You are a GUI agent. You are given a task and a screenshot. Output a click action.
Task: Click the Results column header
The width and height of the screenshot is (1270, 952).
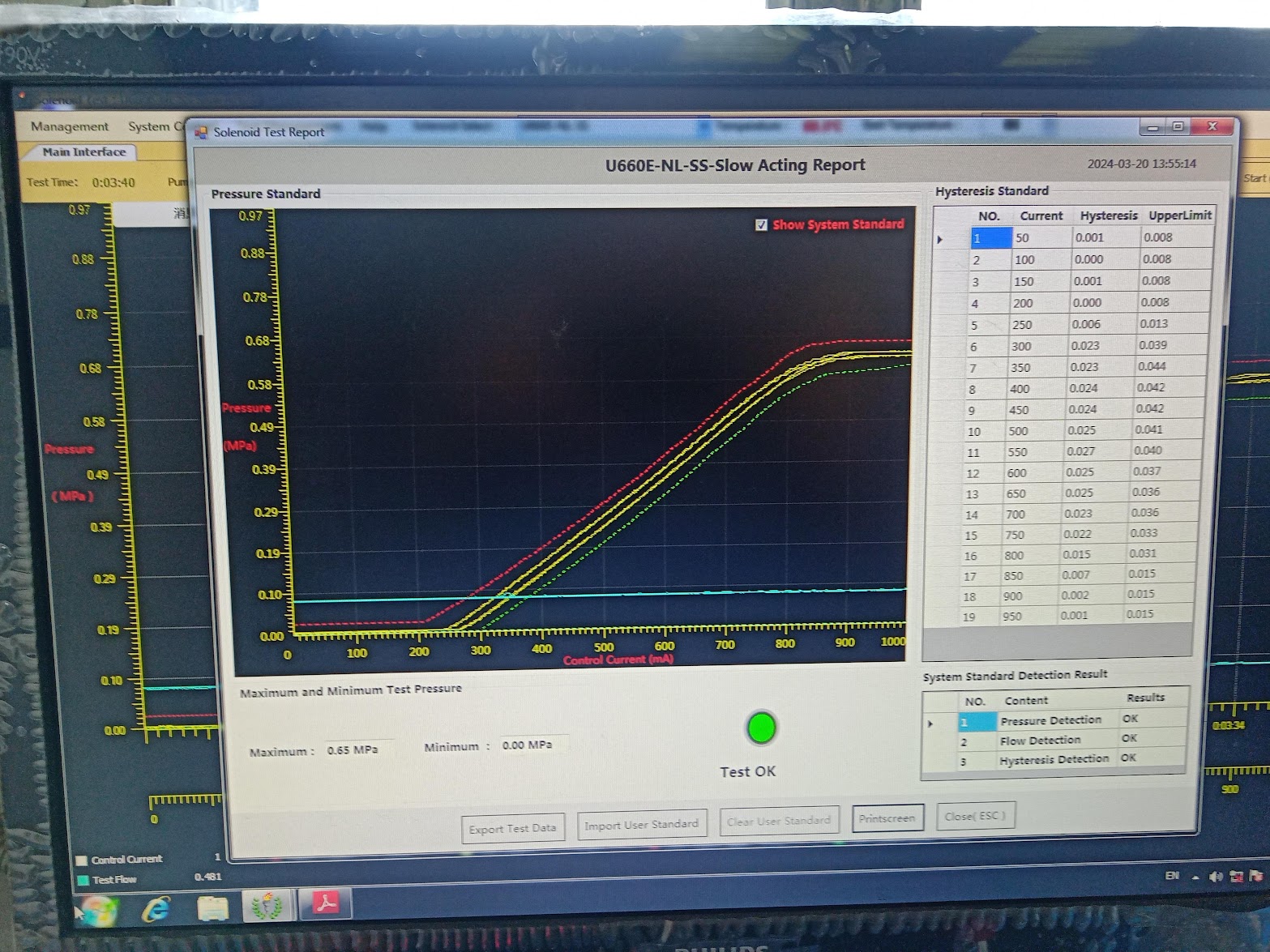tap(1144, 698)
